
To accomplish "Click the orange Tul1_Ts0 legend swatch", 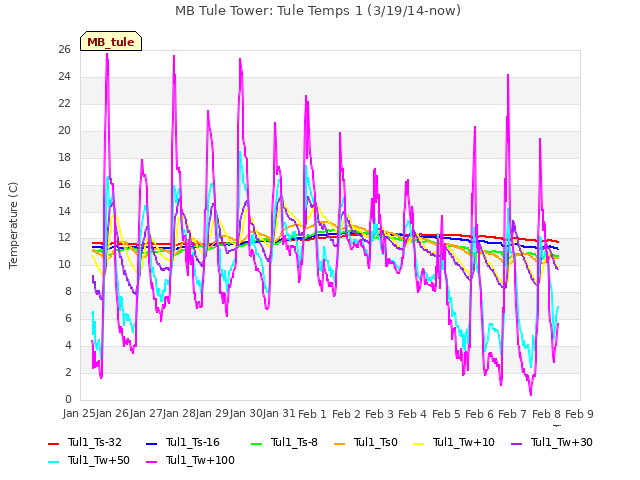I will tap(339, 443).
